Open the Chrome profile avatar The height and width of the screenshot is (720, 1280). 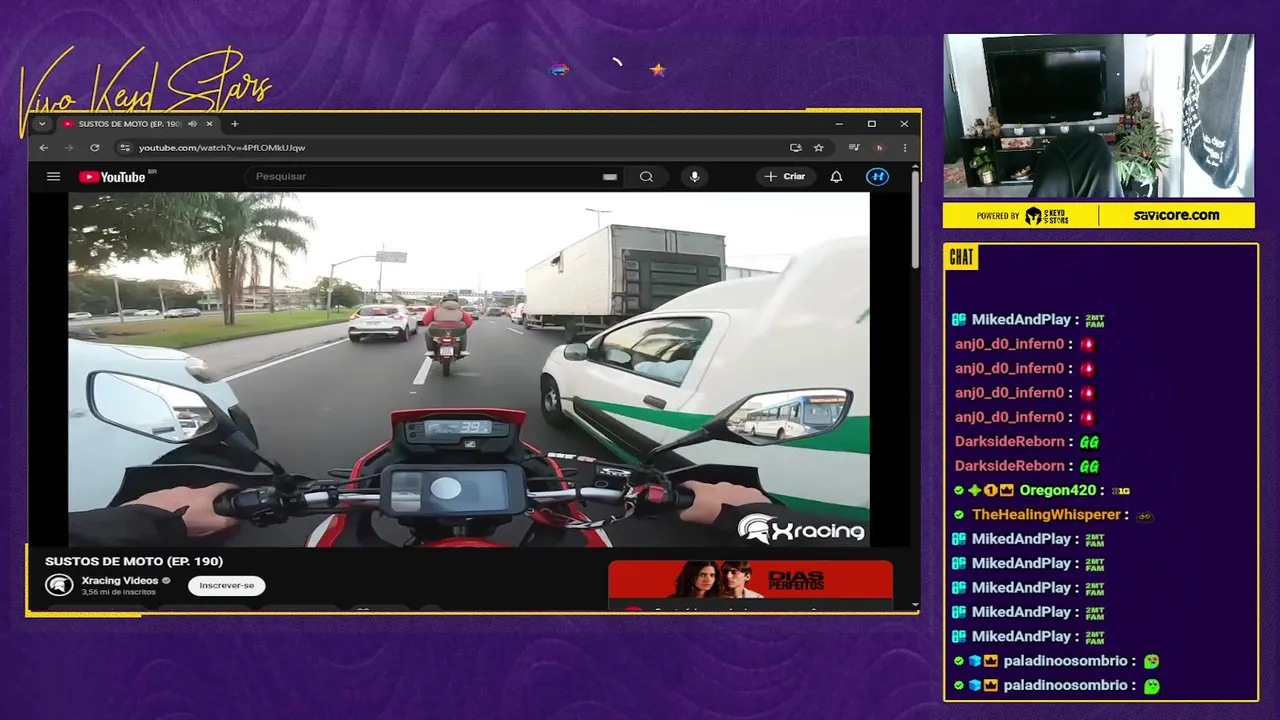click(879, 148)
